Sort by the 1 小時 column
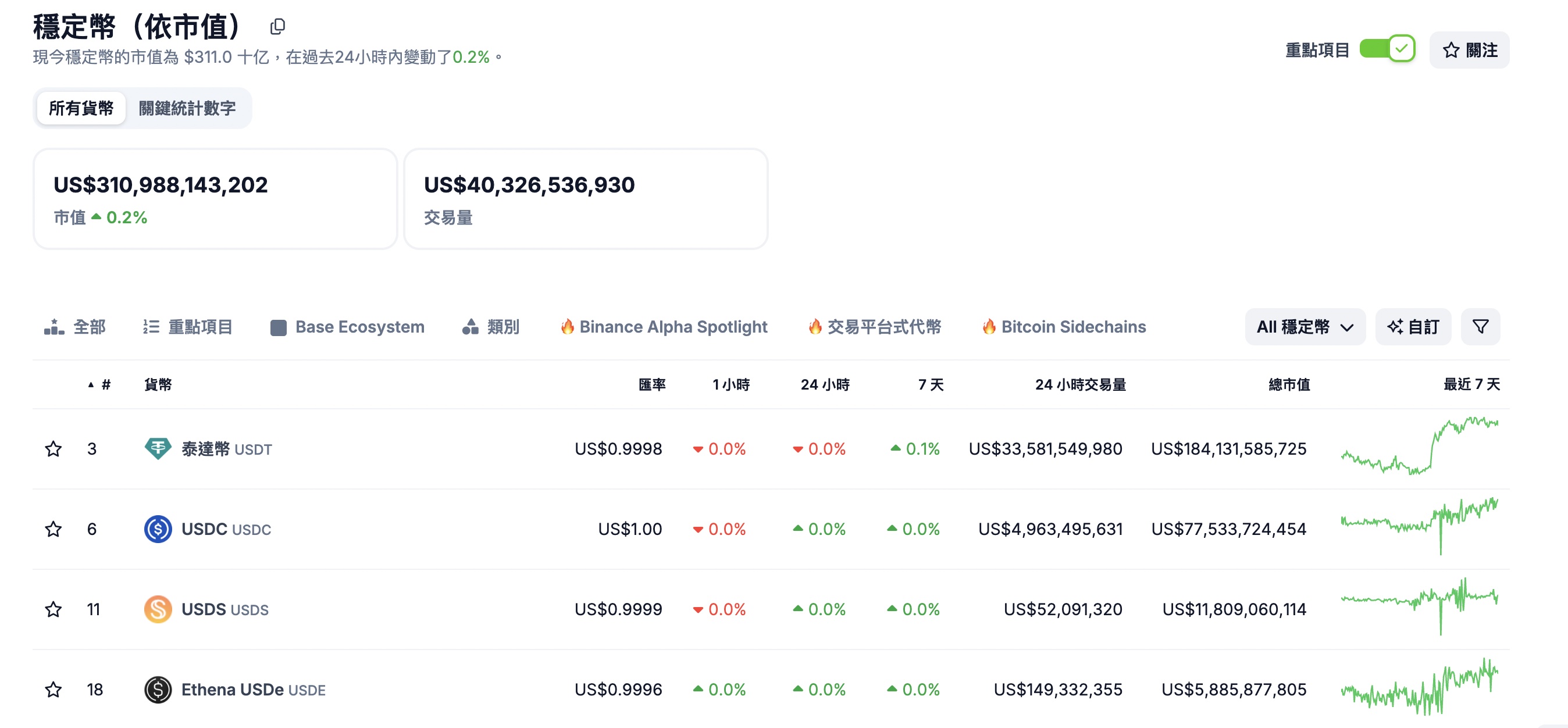The image size is (1568, 728). click(731, 384)
